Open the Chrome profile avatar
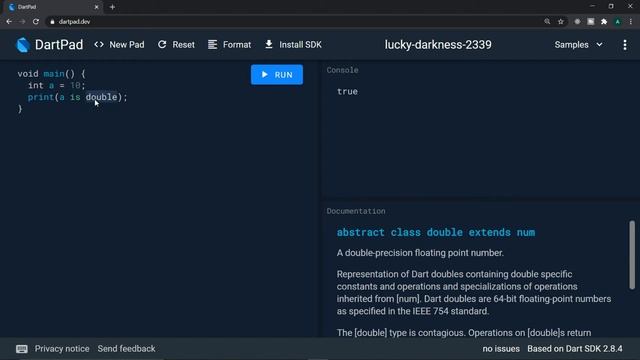 pyautogui.click(x=618, y=22)
